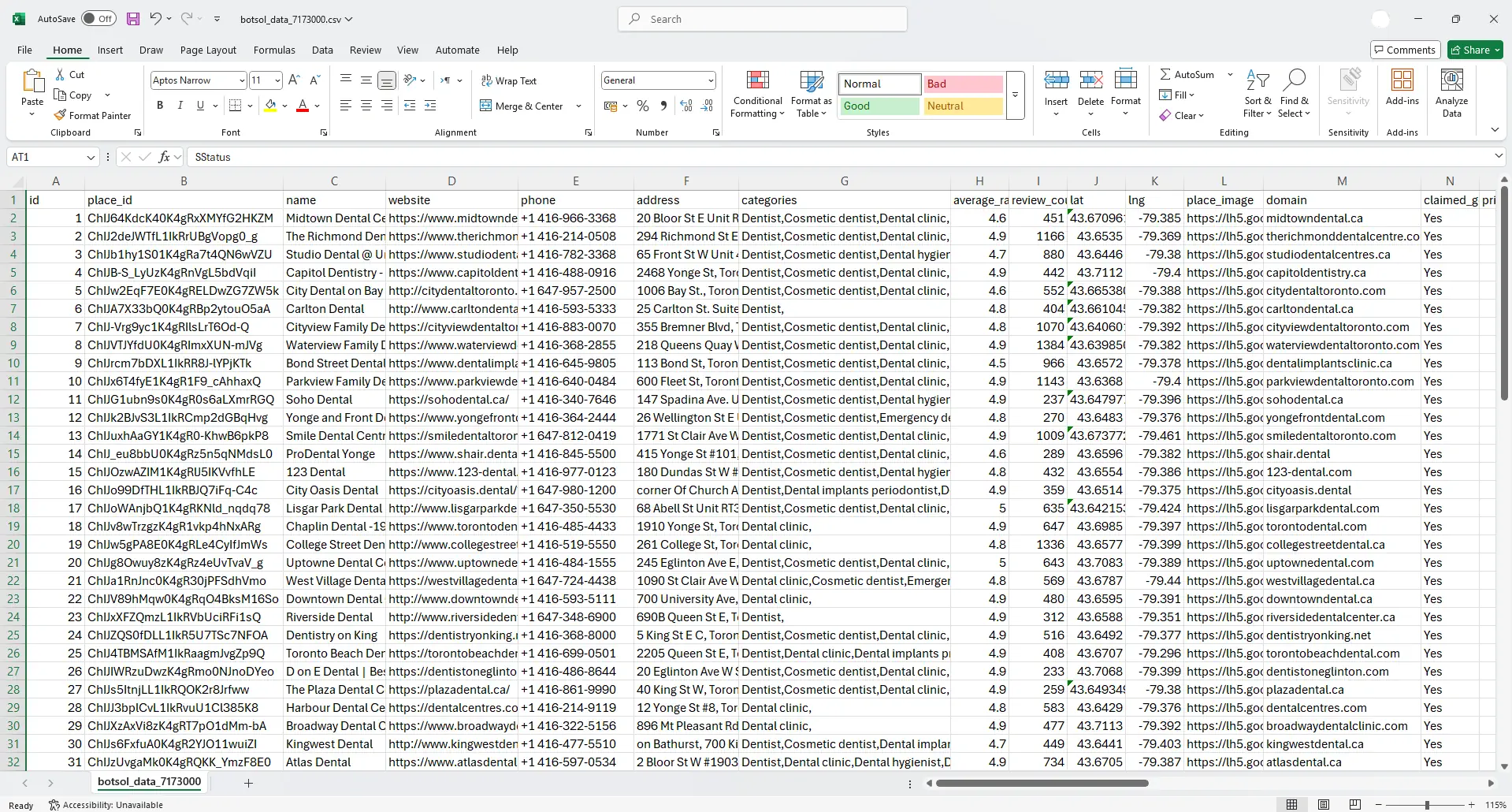This screenshot has height=812, width=1512.
Task: Click the Sort & Filter icon
Action: coord(1258,81)
